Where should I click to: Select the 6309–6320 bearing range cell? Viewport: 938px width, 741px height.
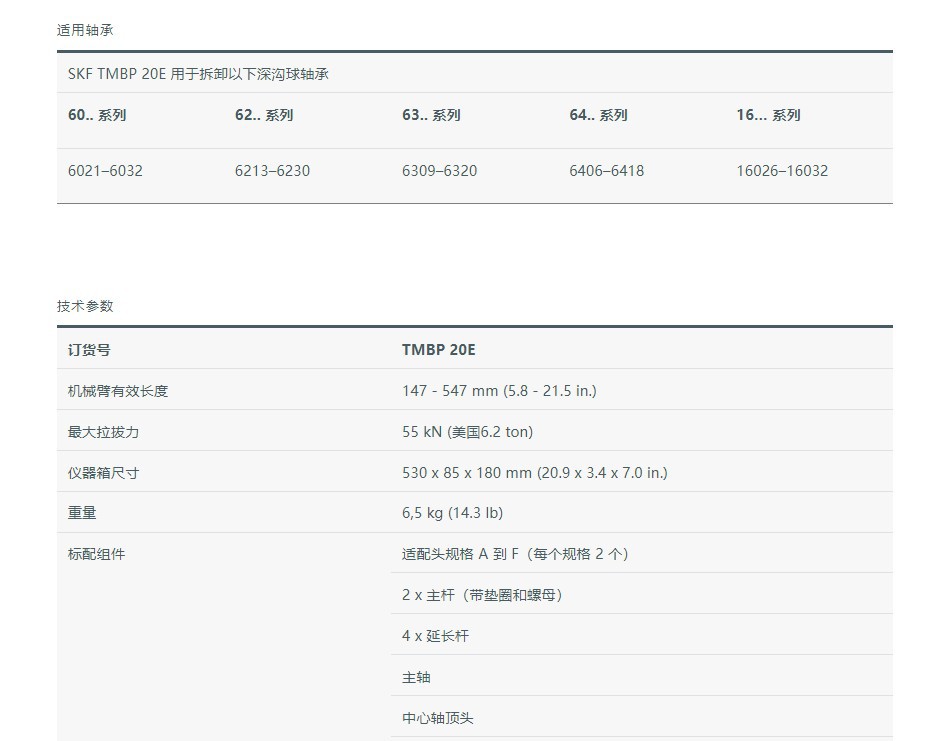[439, 171]
